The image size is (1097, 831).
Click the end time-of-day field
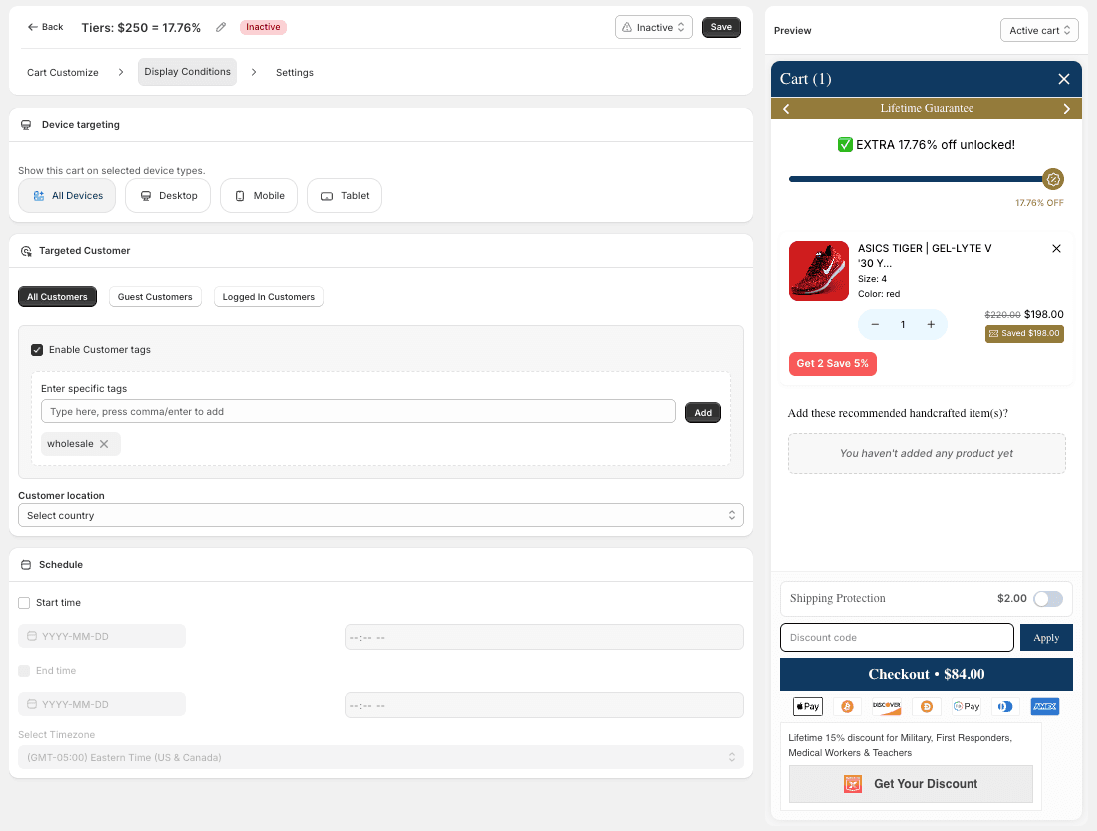pos(544,705)
